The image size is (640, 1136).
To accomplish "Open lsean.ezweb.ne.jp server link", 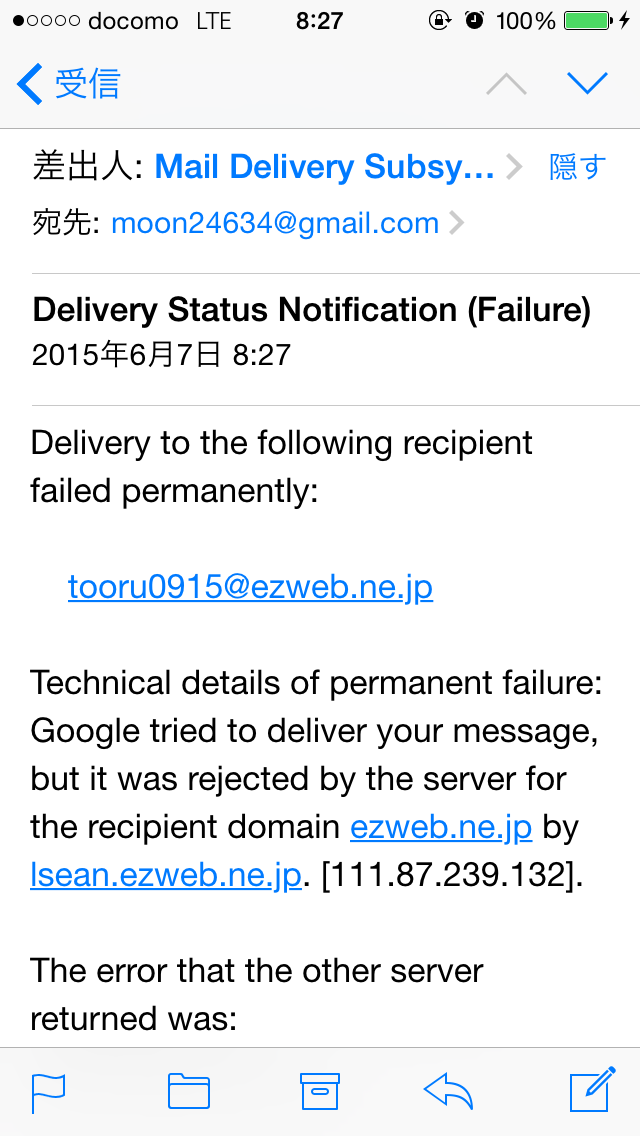I will pos(166,876).
